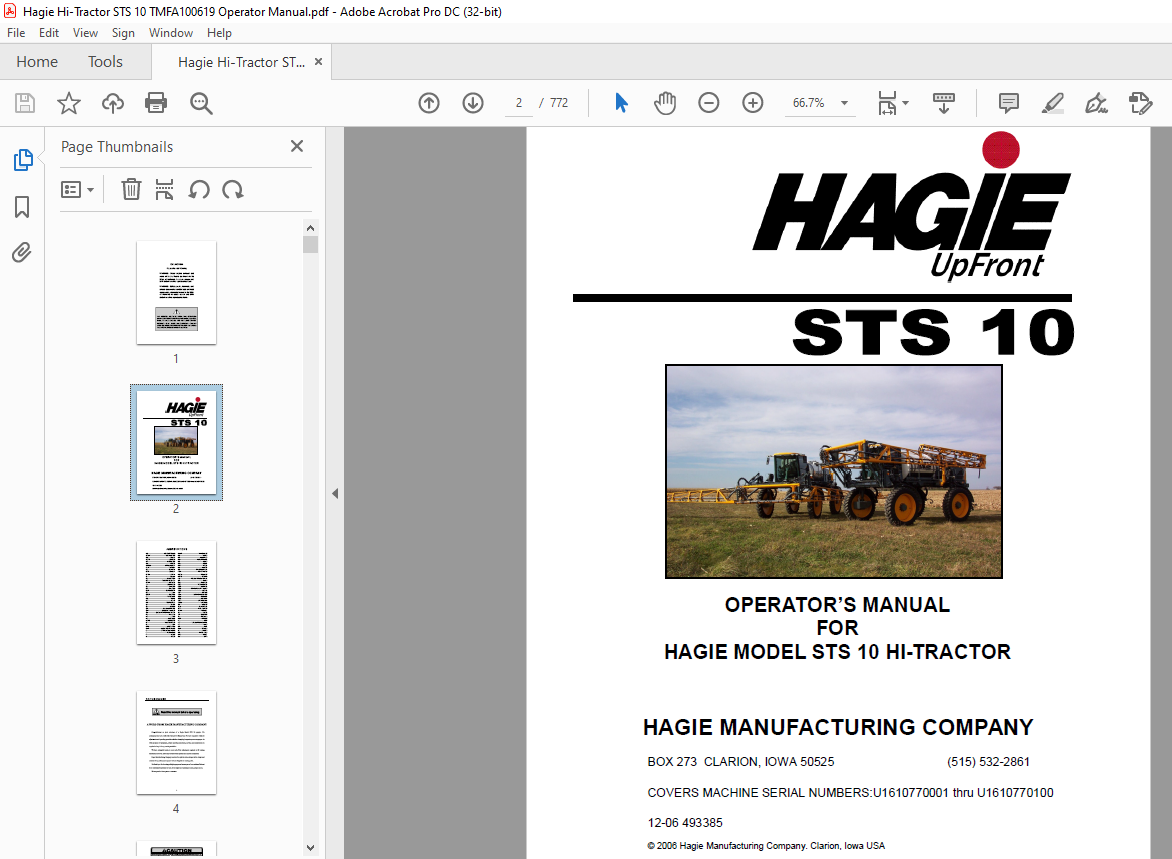The width and height of the screenshot is (1172, 859).
Task: Click the '(515) 532-2861' phone number
Action: [988, 762]
